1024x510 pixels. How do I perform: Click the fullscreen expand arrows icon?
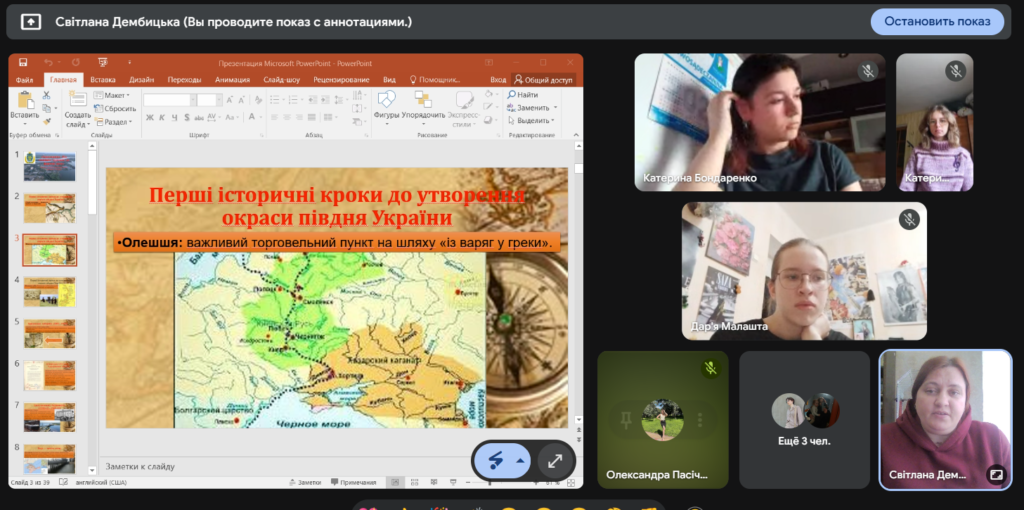point(554,460)
